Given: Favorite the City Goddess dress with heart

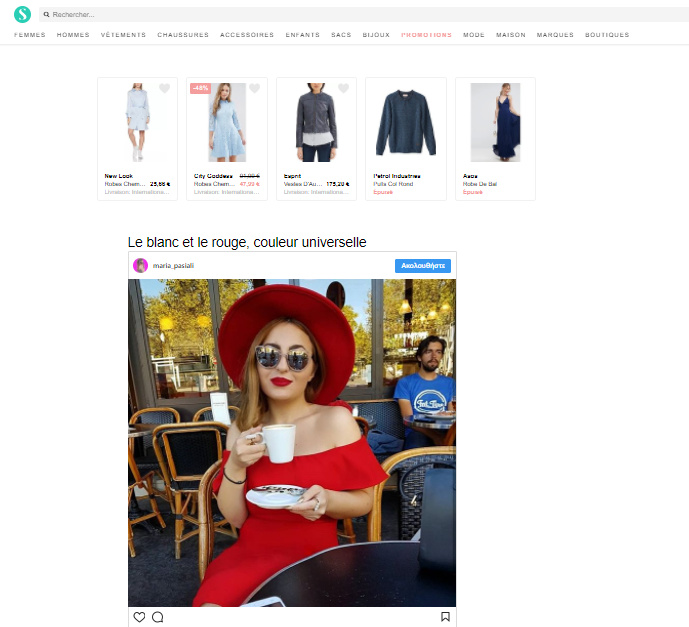Looking at the screenshot, I should pos(254,89).
